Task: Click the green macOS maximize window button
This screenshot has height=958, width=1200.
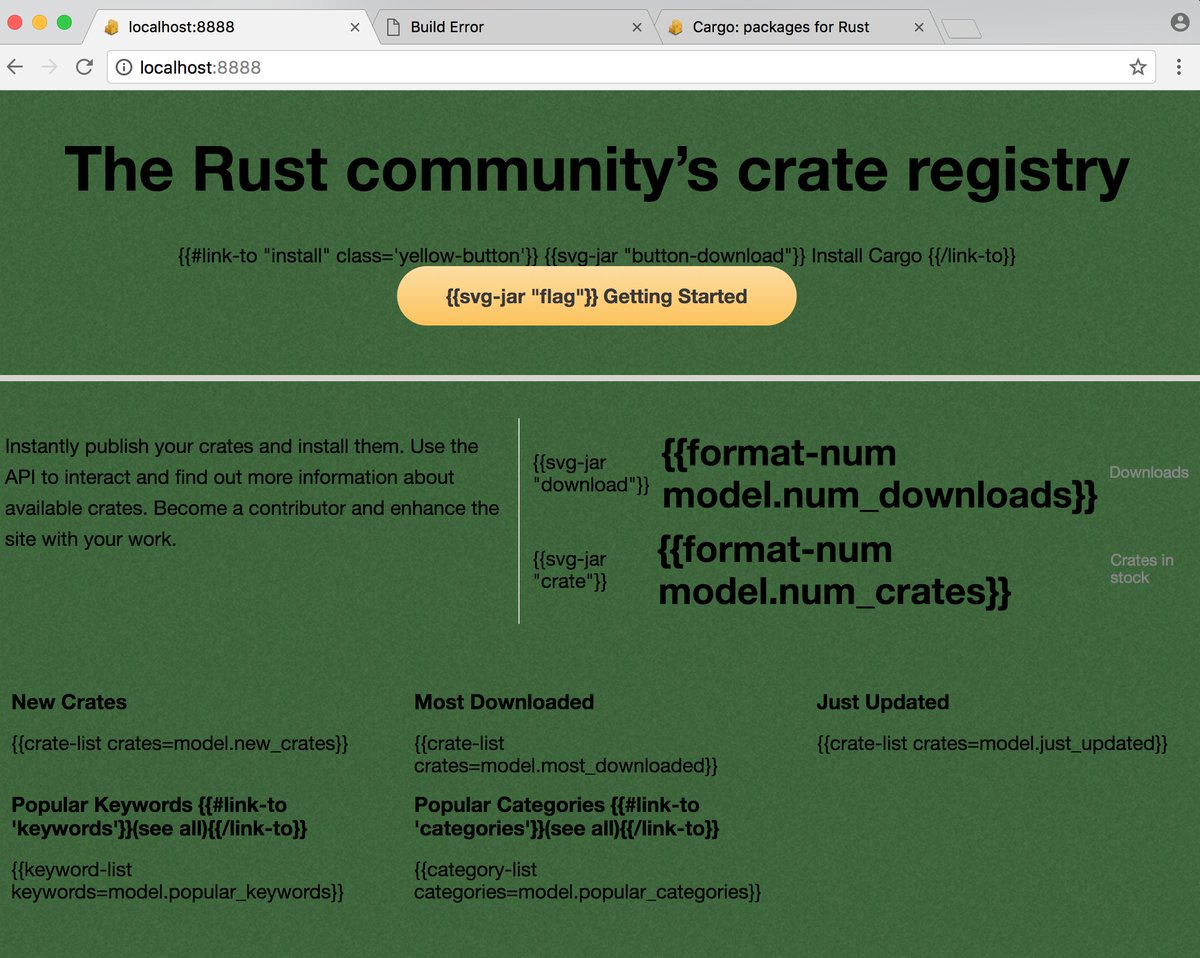Action: click(x=64, y=22)
